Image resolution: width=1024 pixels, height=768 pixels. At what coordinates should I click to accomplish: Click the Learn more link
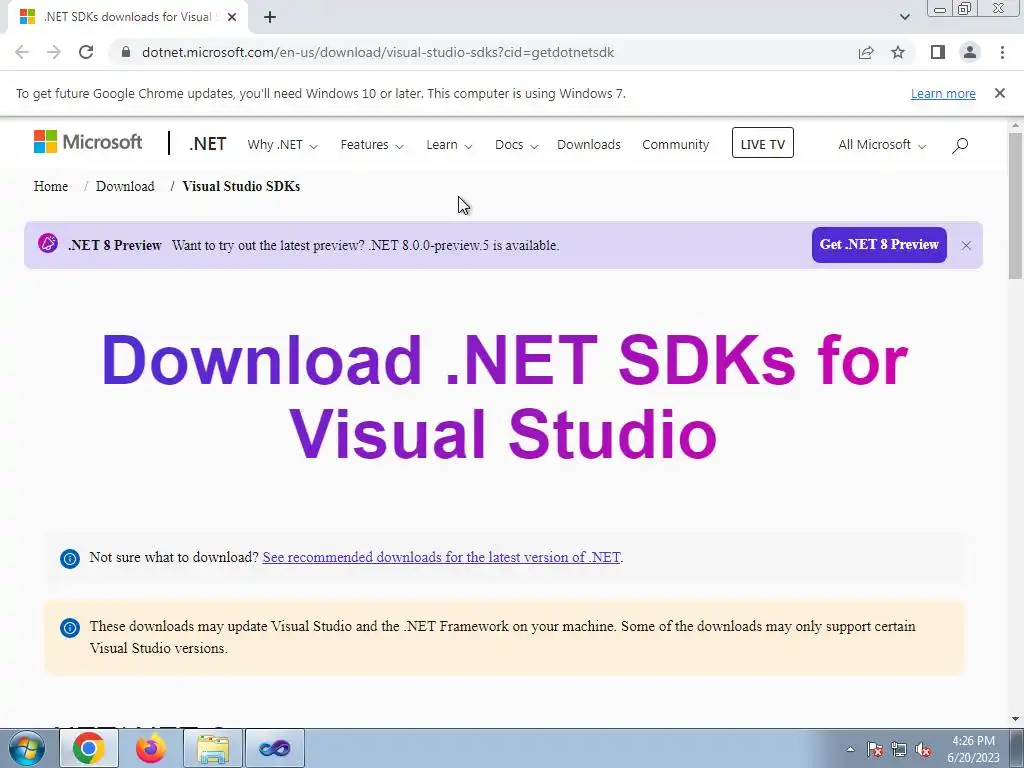point(943,93)
